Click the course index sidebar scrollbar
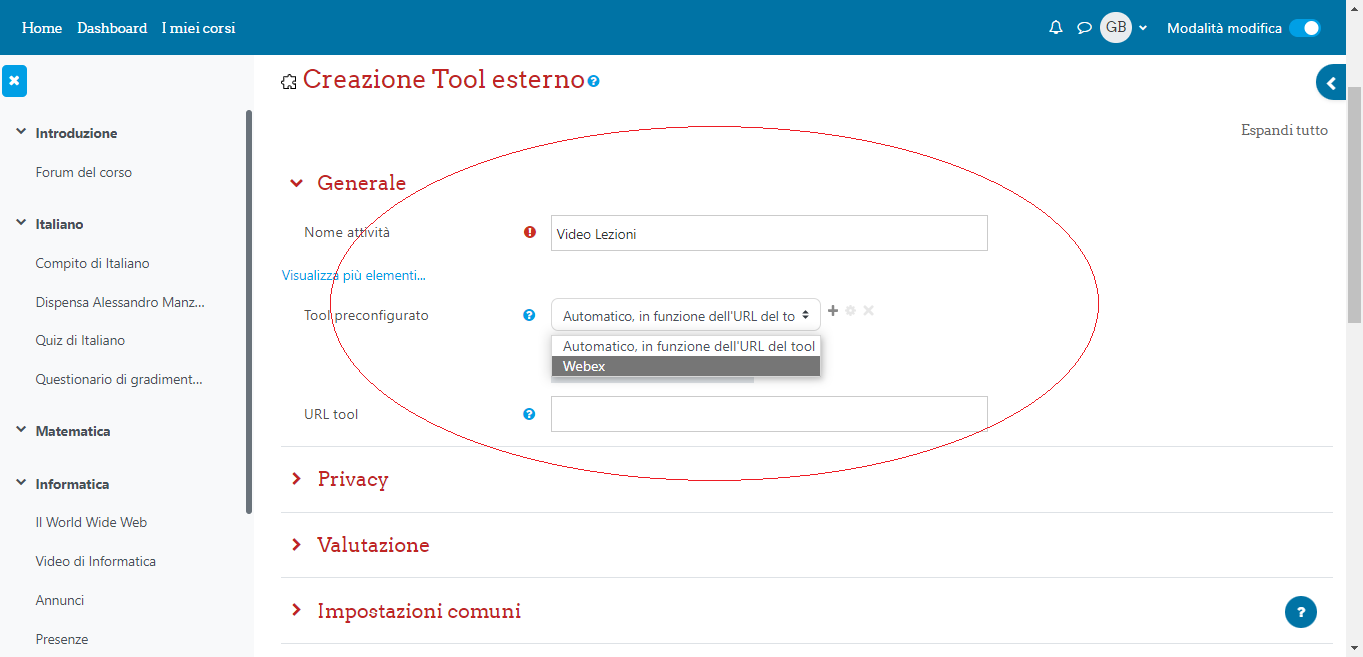Viewport: 1363px width, 657px height. [249, 311]
